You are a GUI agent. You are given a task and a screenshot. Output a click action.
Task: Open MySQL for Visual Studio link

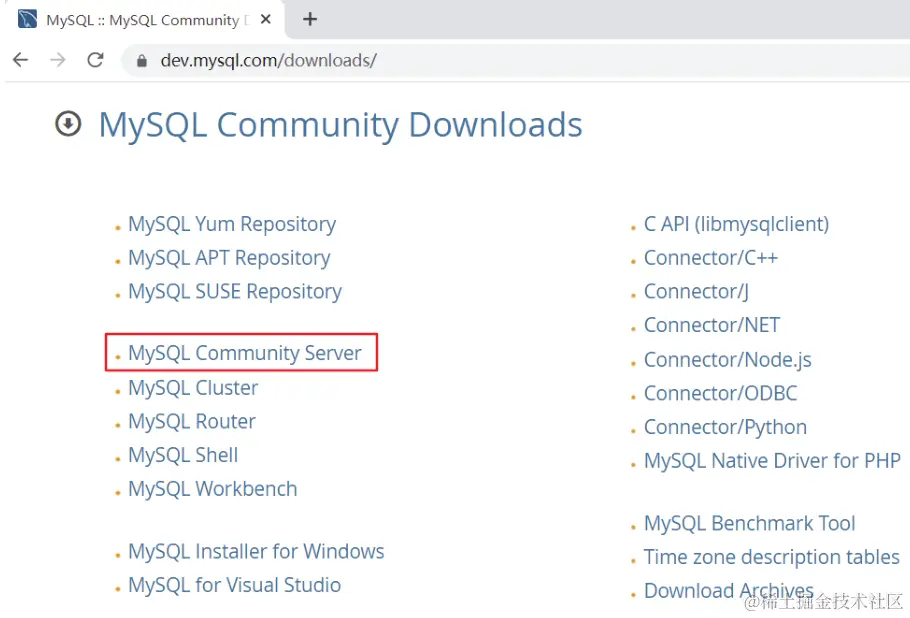234,585
